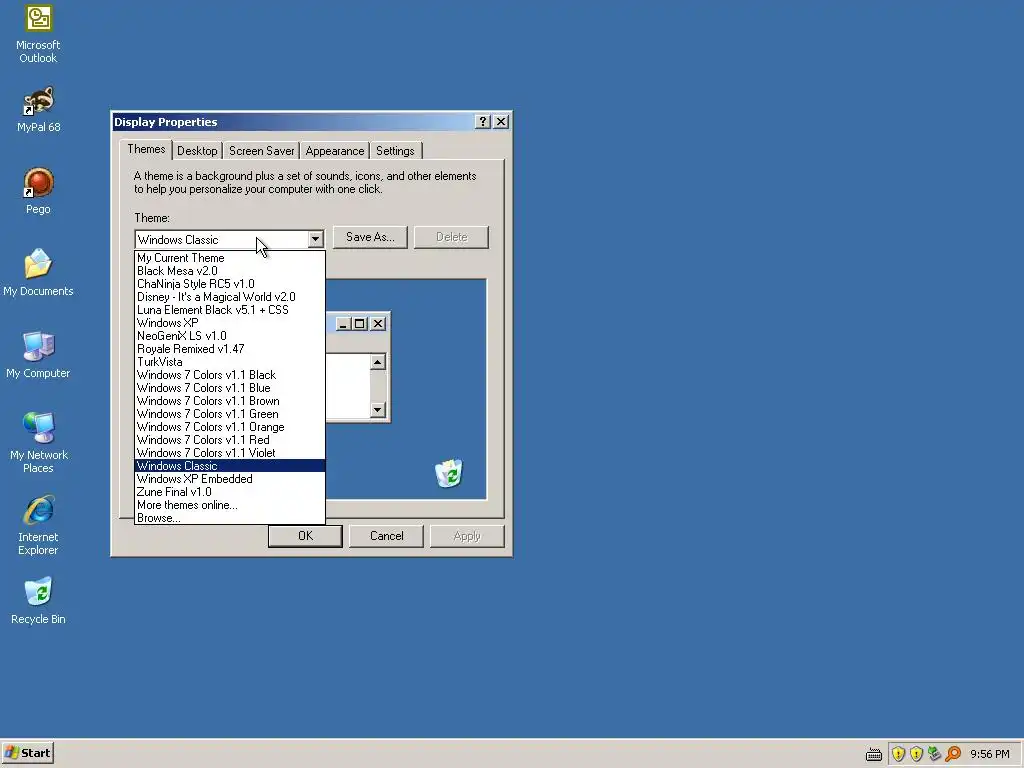
Task: Click Cancel in Display Properties
Action: point(387,536)
